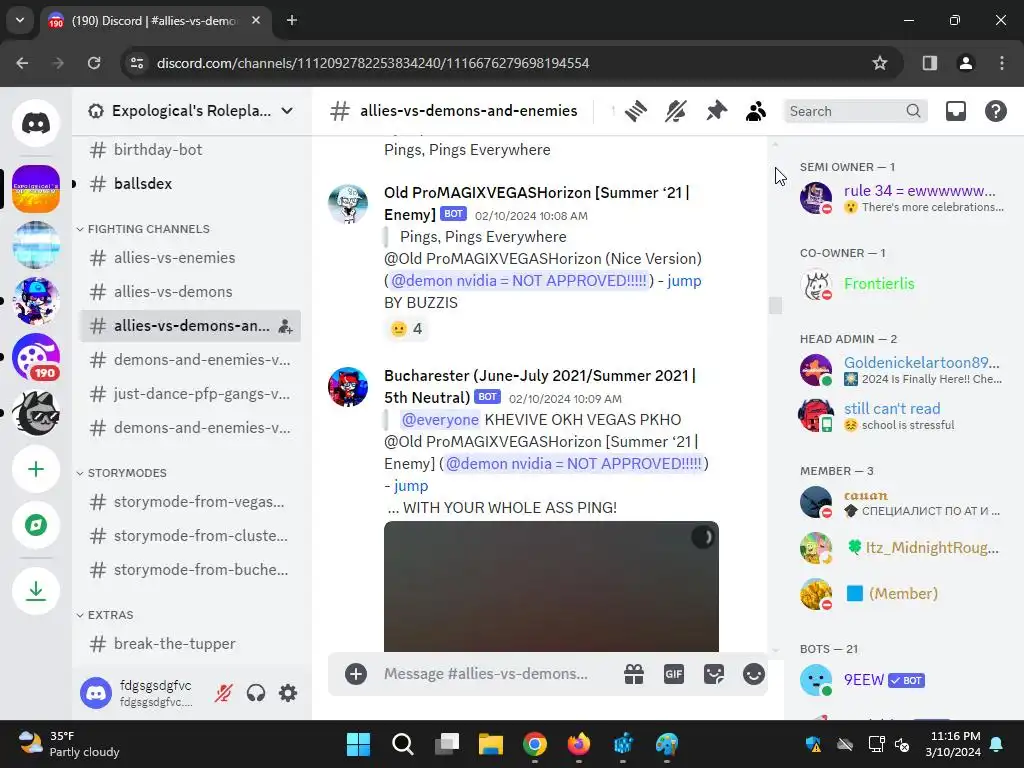The width and height of the screenshot is (1024, 768).
Task: Click Old ProMAGIXVEGASHorizon bot avatar
Action: (x=348, y=204)
